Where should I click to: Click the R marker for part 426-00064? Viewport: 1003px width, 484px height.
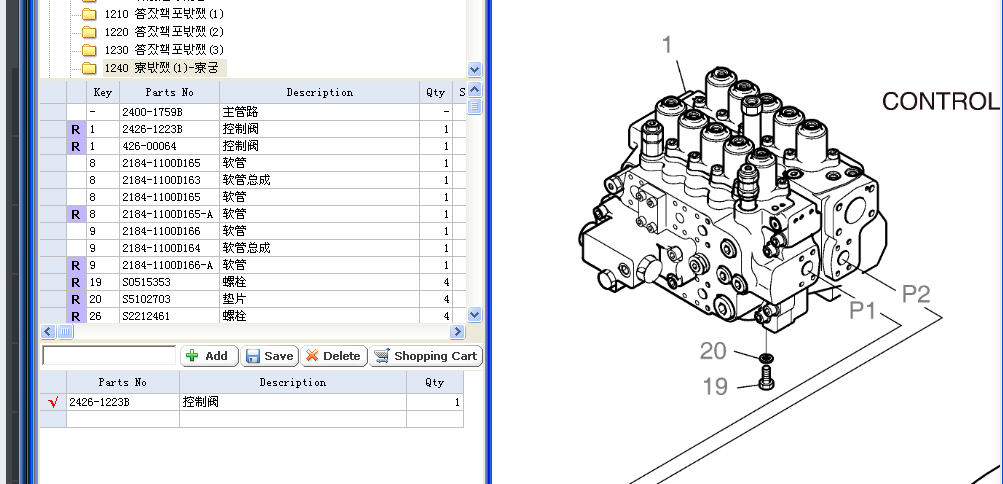[76, 146]
